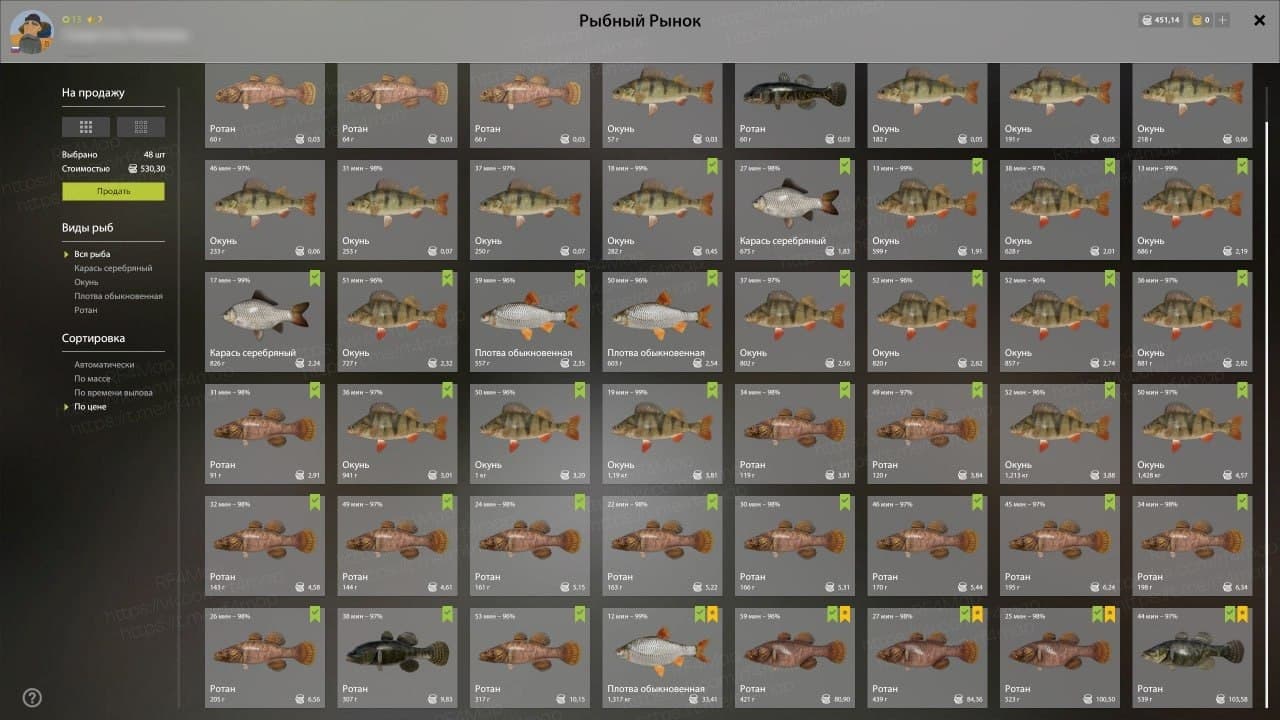
Task: Toggle the Плотва обыкновенная 1,317 кг card
Action: (662, 658)
